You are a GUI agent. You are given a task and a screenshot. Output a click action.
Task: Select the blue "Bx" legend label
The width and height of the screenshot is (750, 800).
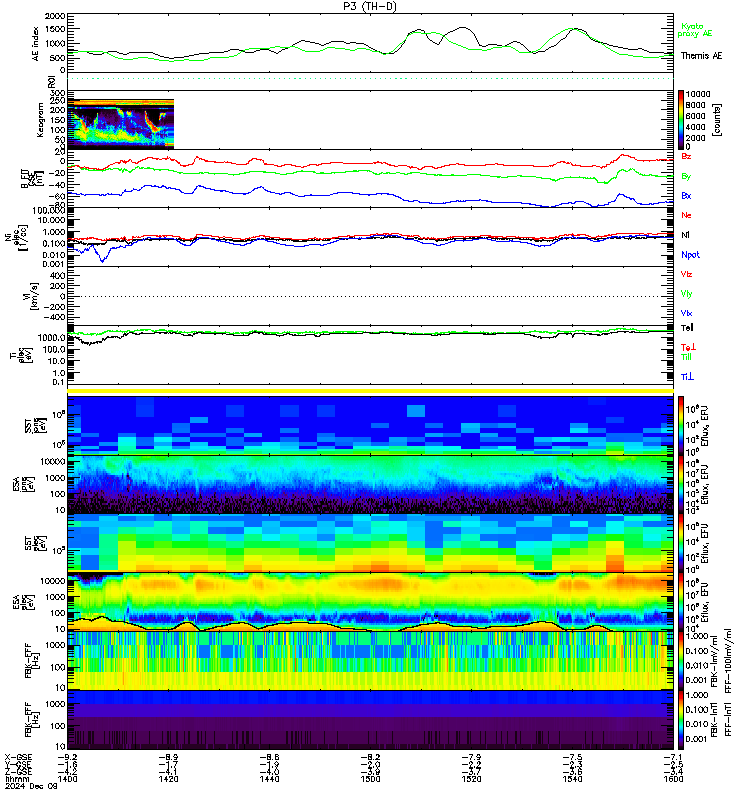coord(686,195)
